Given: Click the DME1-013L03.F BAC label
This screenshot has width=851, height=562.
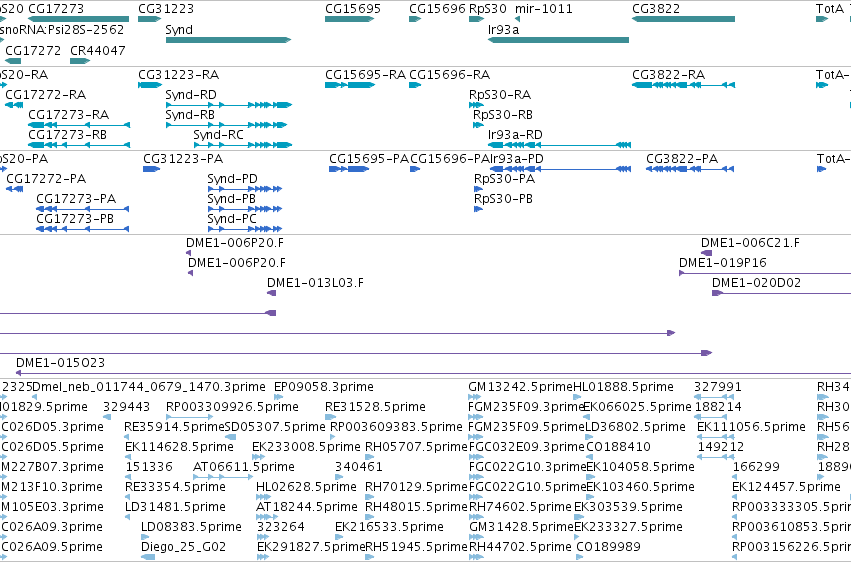Looking at the screenshot, I should (x=315, y=283).
